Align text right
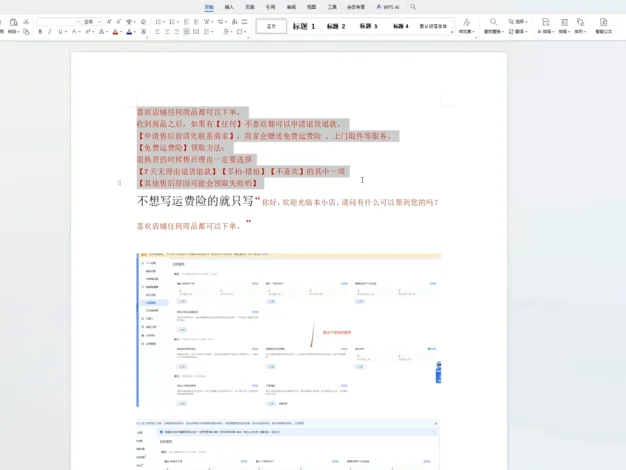Image resolution: width=626 pixels, height=470 pixels. pyautogui.click(x=176, y=32)
